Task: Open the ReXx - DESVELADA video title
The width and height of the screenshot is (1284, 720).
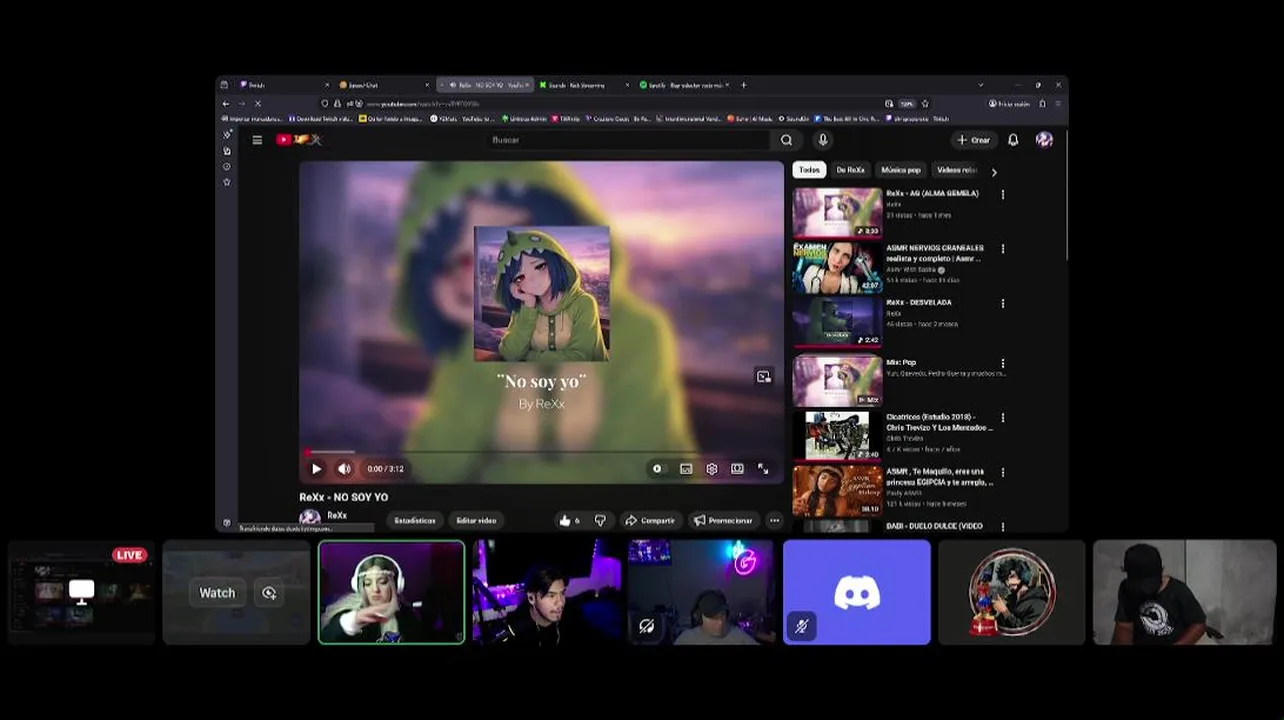Action: 918,302
